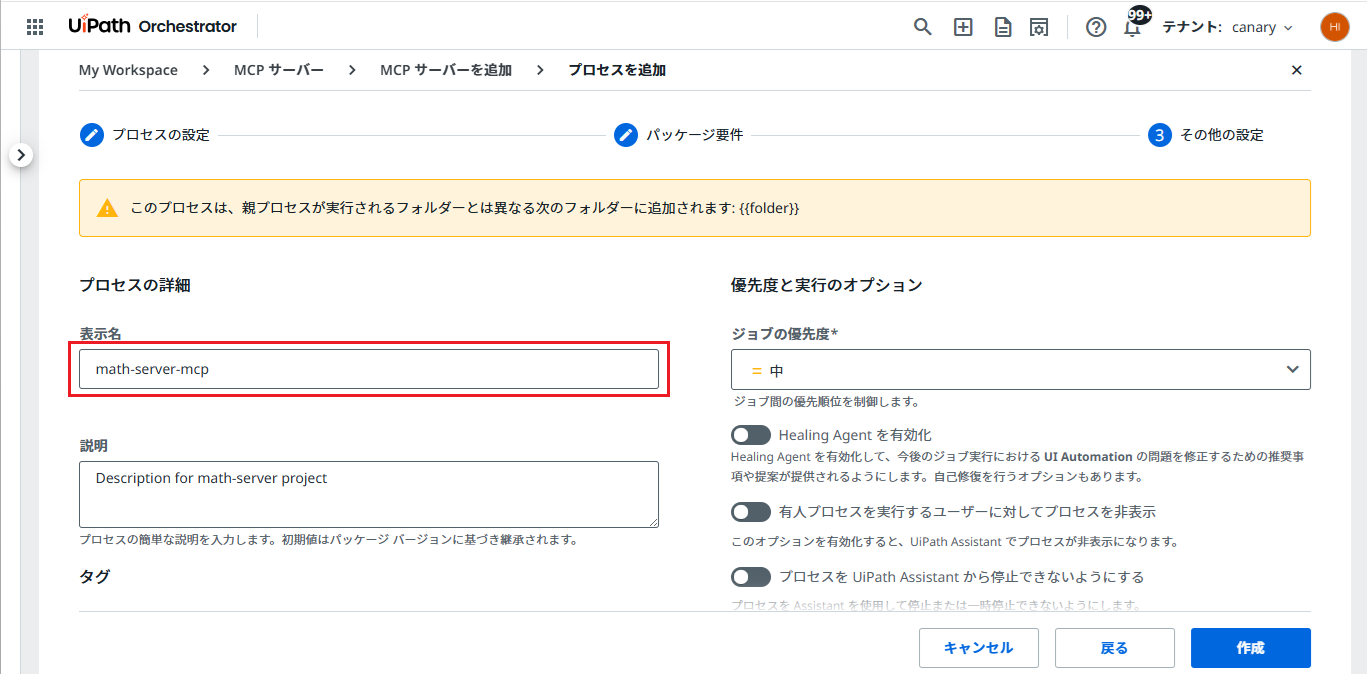
Task: Go to My Workspace breadcrumb
Action: [128, 70]
